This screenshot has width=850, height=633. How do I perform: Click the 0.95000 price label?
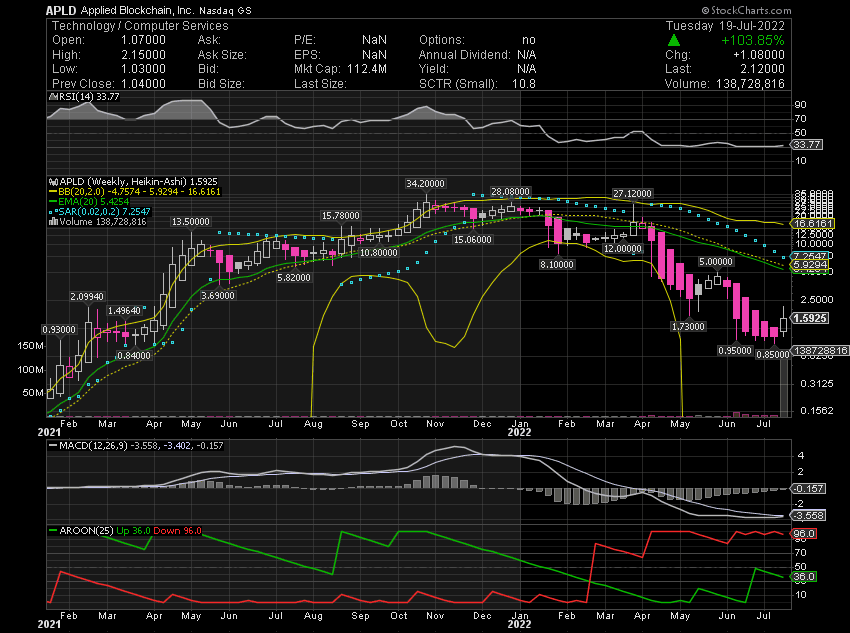(x=735, y=351)
